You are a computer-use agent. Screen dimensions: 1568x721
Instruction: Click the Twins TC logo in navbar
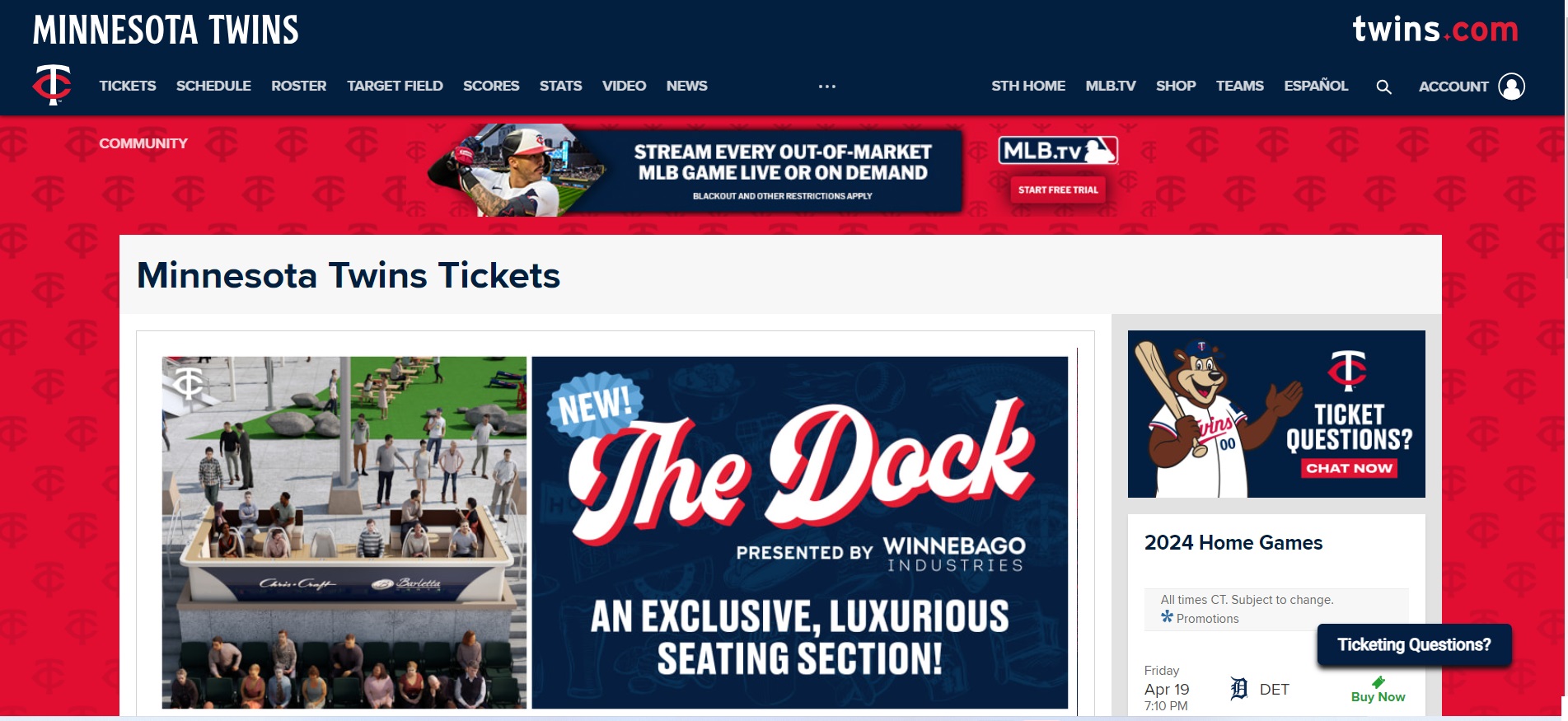pos(52,85)
